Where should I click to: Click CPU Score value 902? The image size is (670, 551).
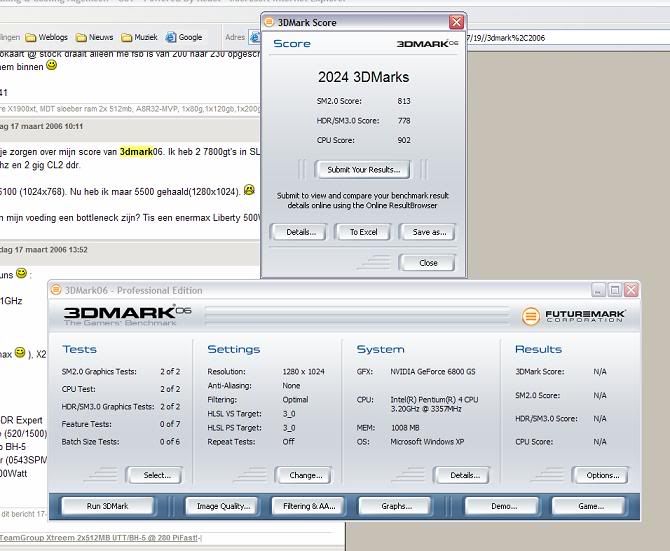coord(404,140)
